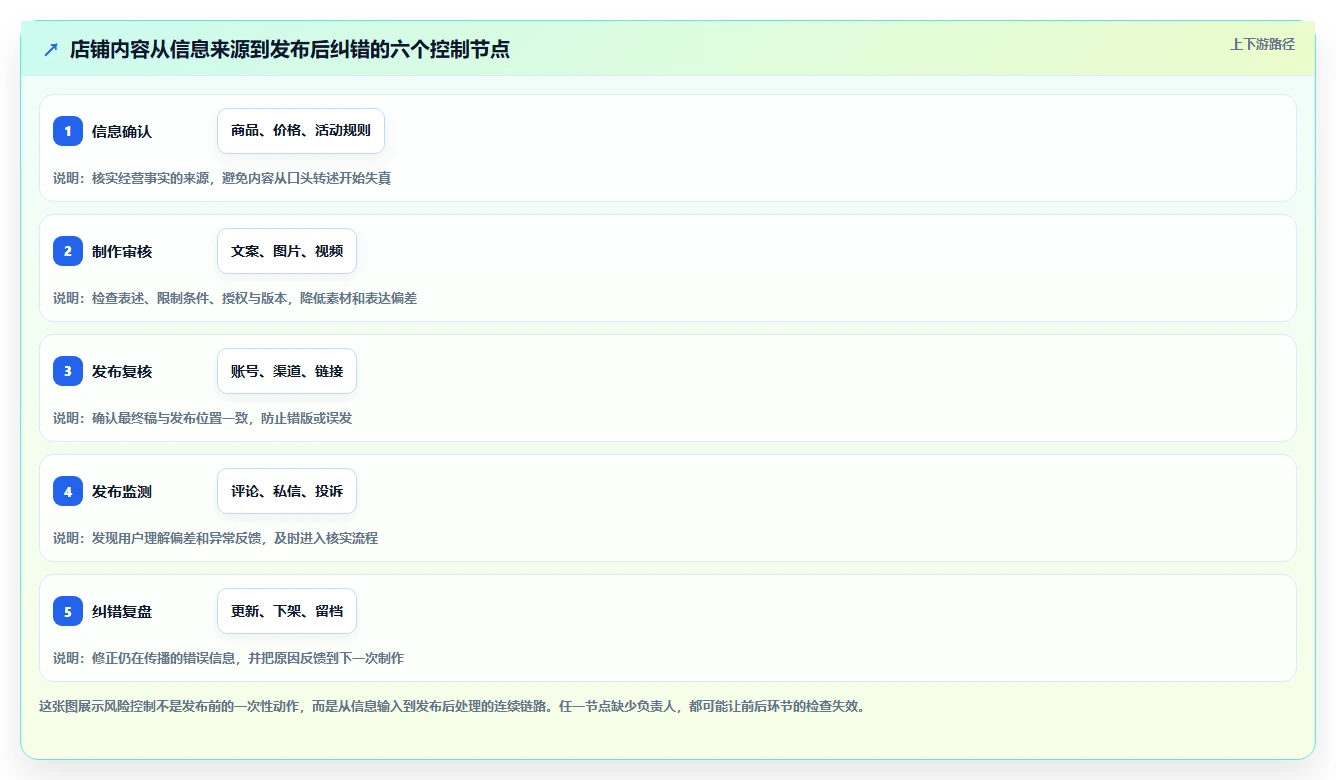This screenshot has width=1336, height=780.
Task: Click the 上下游路径 label at top right
Action: point(1262,44)
